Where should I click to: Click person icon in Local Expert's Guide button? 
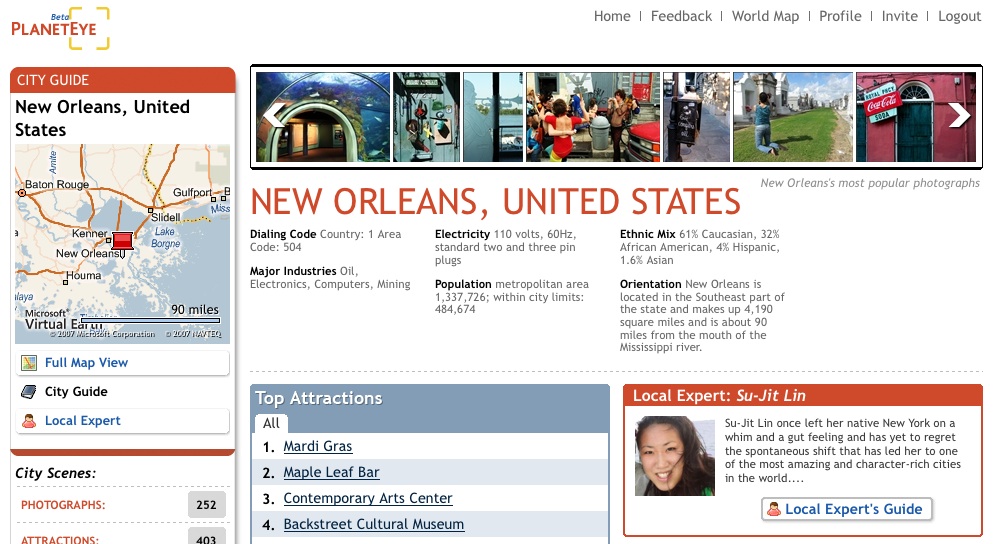[774, 509]
